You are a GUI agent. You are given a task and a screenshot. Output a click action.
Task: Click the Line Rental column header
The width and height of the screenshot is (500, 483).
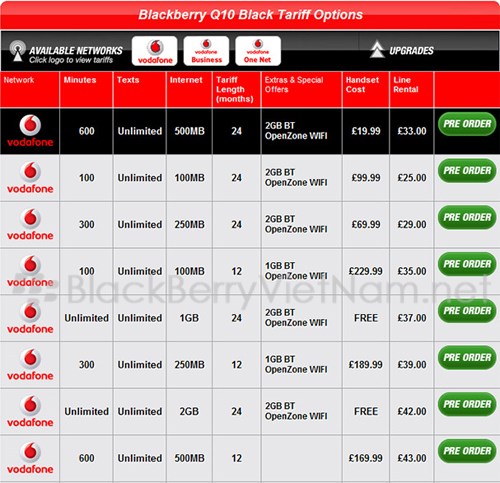(x=405, y=85)
